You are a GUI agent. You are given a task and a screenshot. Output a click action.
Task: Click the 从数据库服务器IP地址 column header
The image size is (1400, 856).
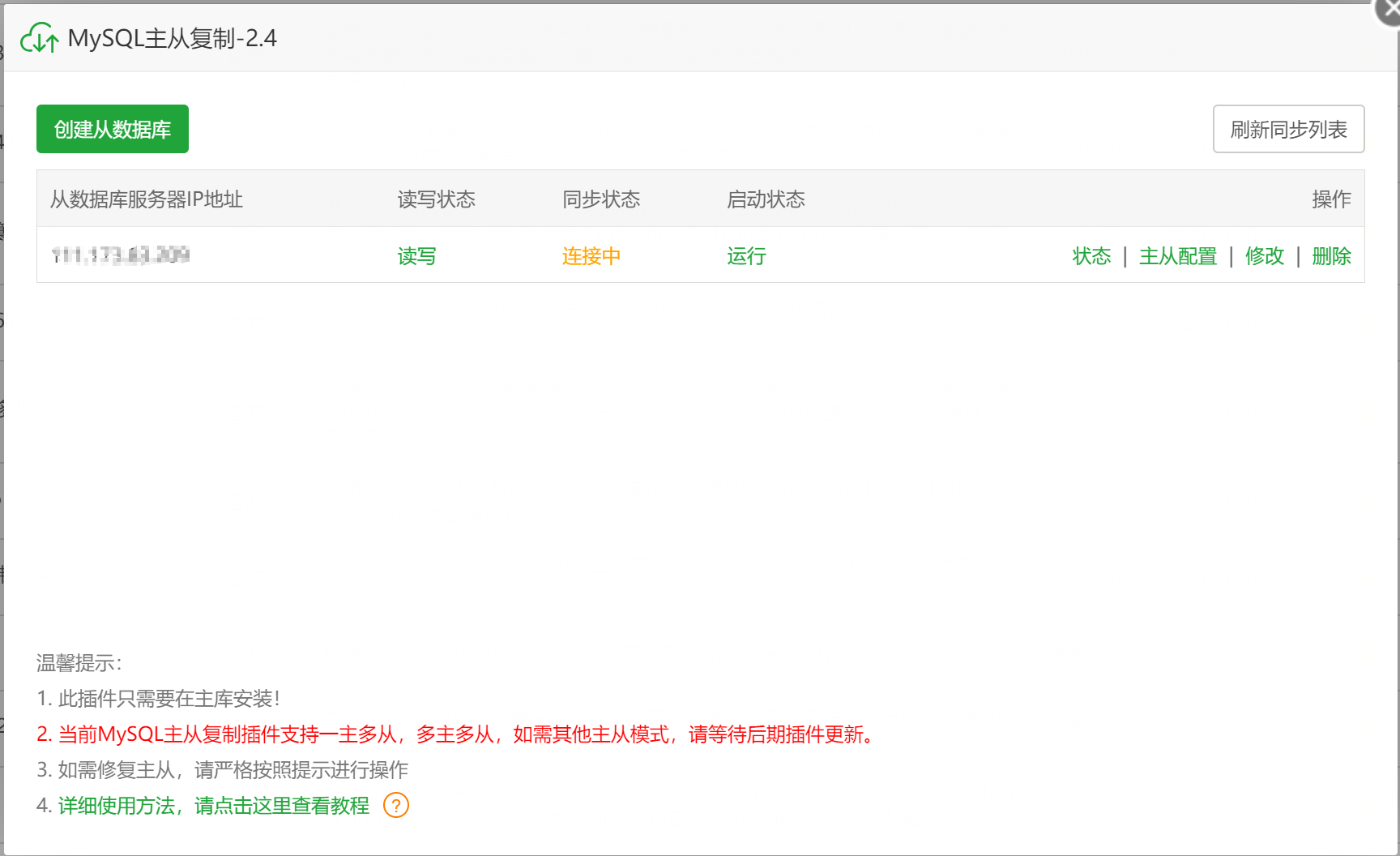point(147,199)
